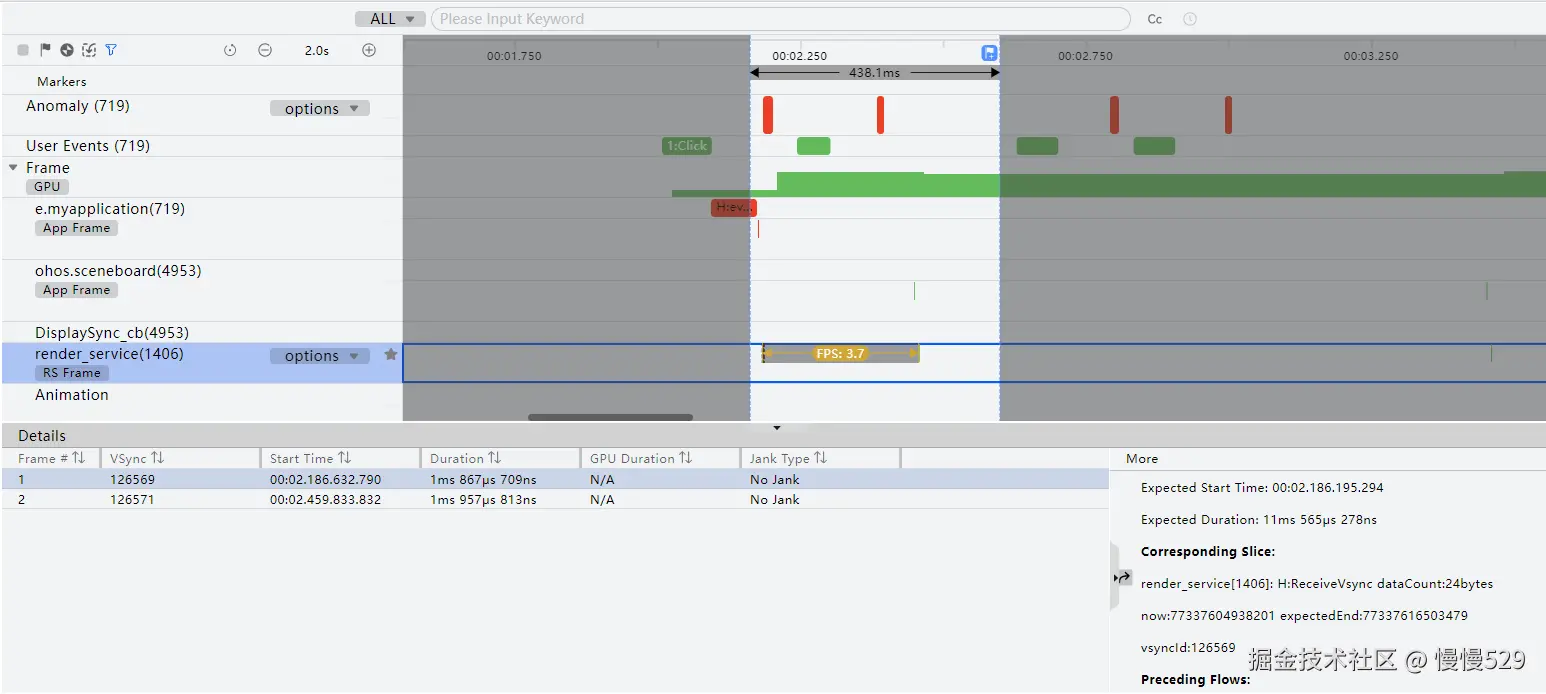This screenshot has height=694, width=1546.
Task: Click the 1ms 957μs 813ns duration cell
Action: pyautogui.click(x=483, y=500)
